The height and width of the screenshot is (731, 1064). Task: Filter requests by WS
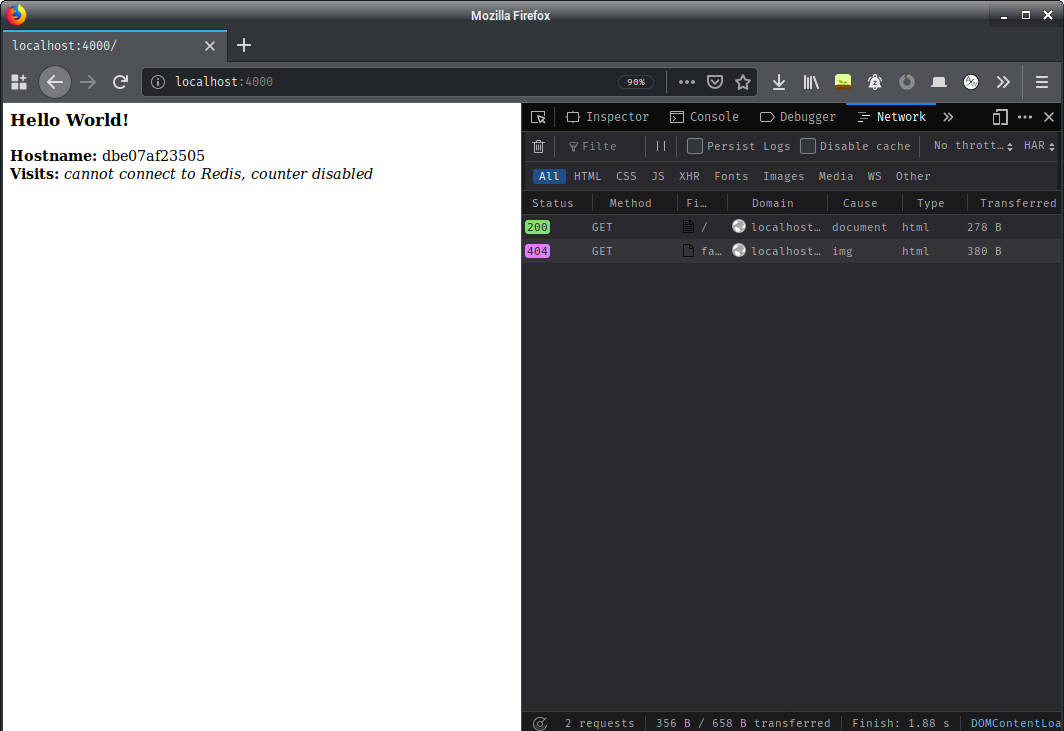coord(874,176)
